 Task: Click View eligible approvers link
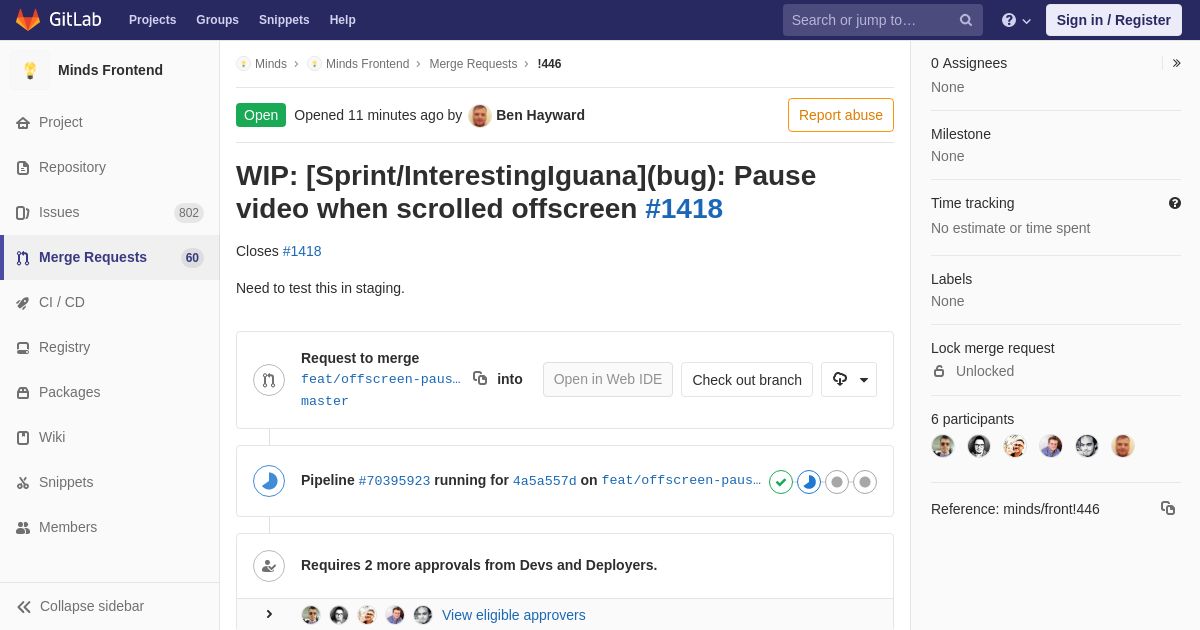point(514,615)
